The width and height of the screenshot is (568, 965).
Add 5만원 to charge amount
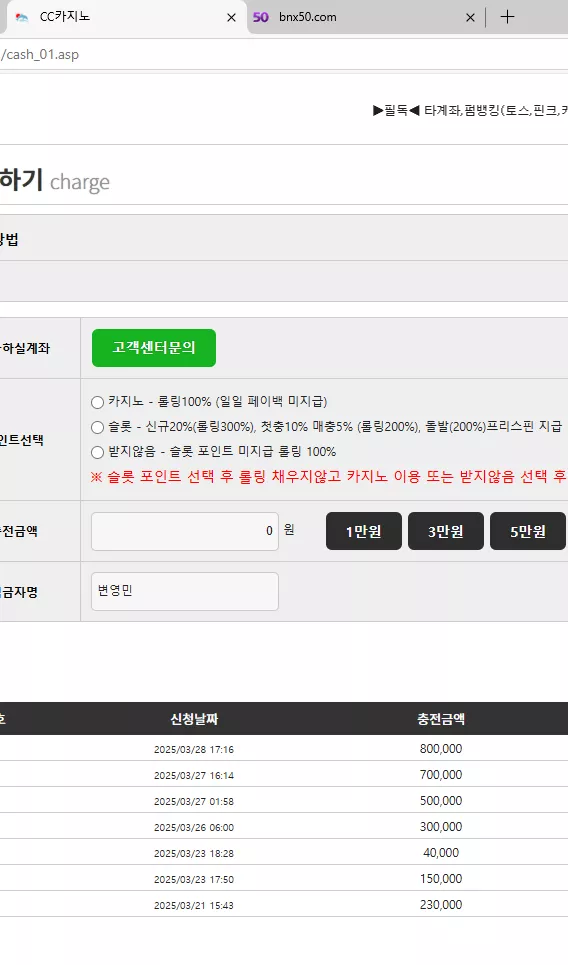coord(527,531)
